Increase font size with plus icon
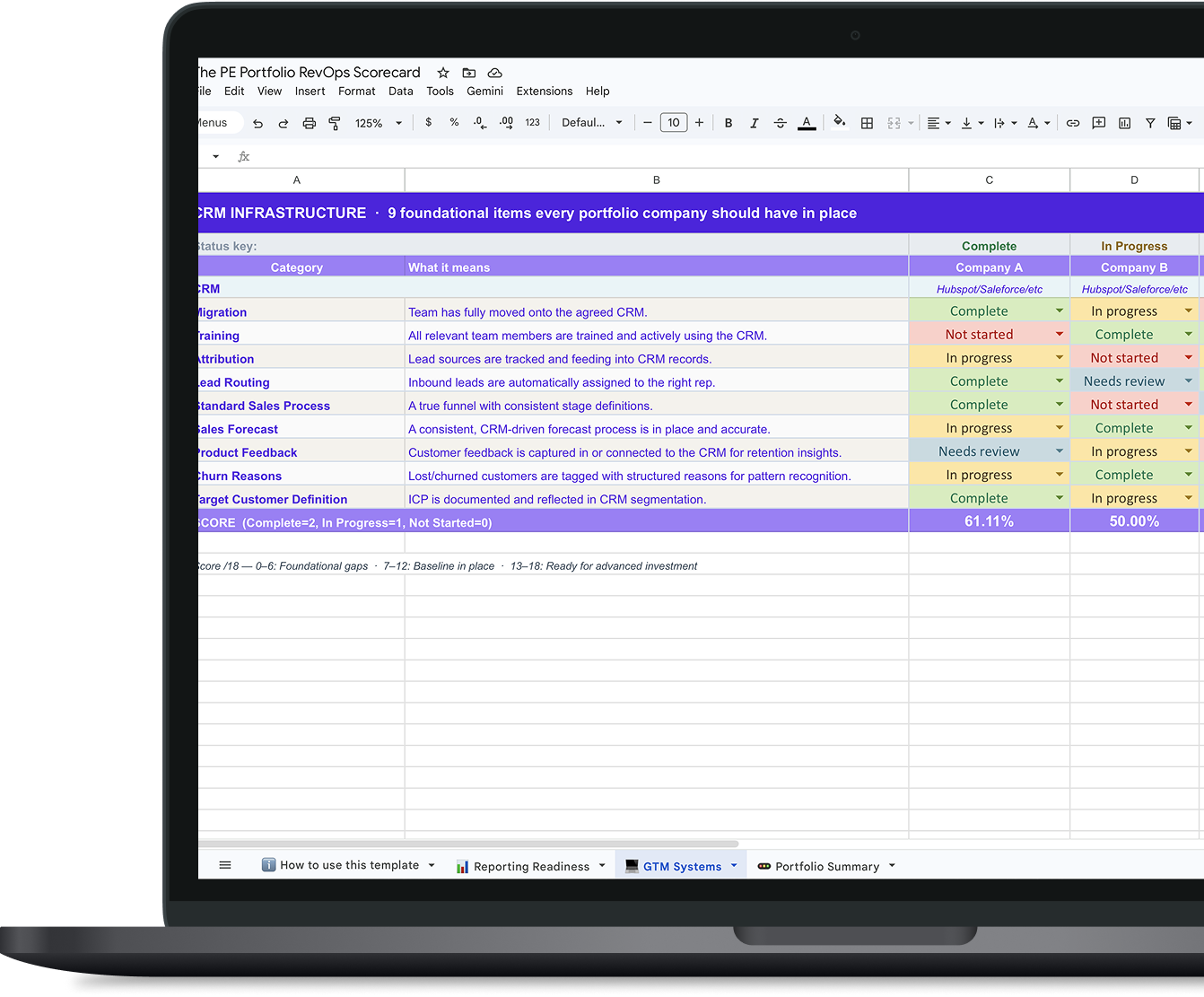1204x997 pixels. click(699, 123)
